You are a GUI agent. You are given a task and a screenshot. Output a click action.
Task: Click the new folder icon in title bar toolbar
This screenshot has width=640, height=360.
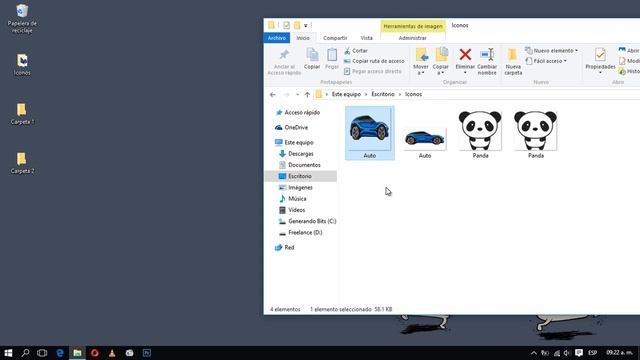tap(297, 25)
